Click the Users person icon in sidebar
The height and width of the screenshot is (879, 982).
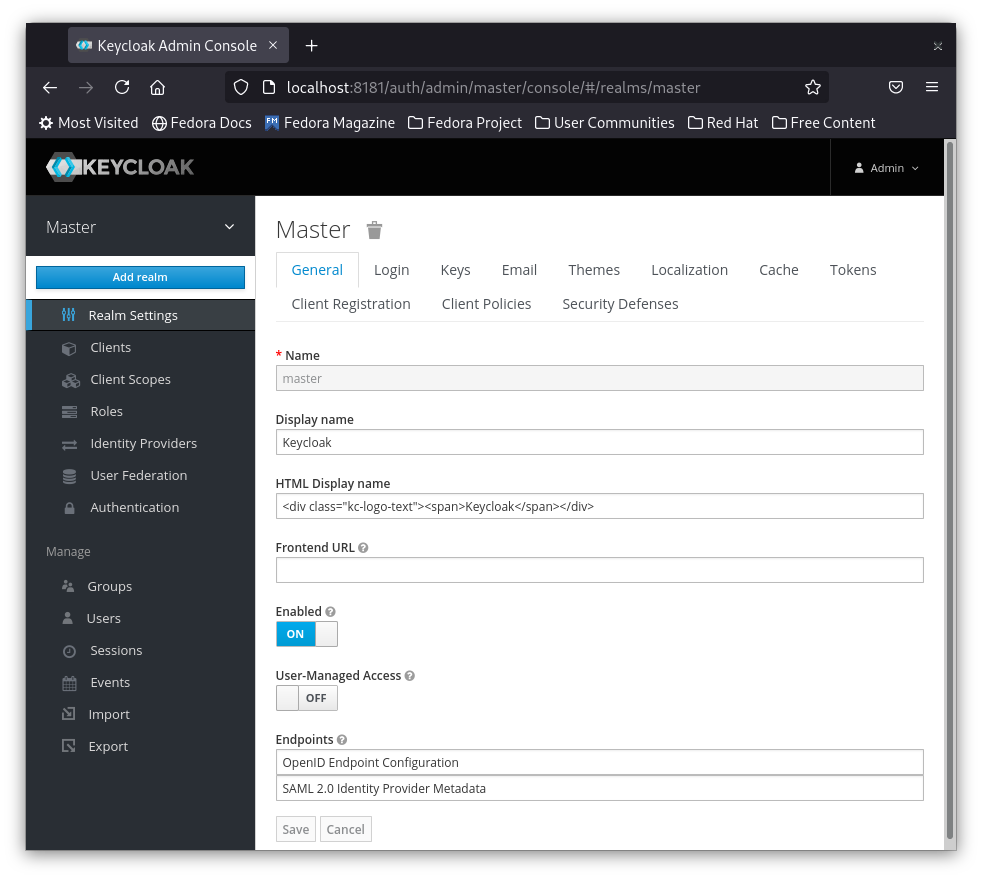[67, 618]
